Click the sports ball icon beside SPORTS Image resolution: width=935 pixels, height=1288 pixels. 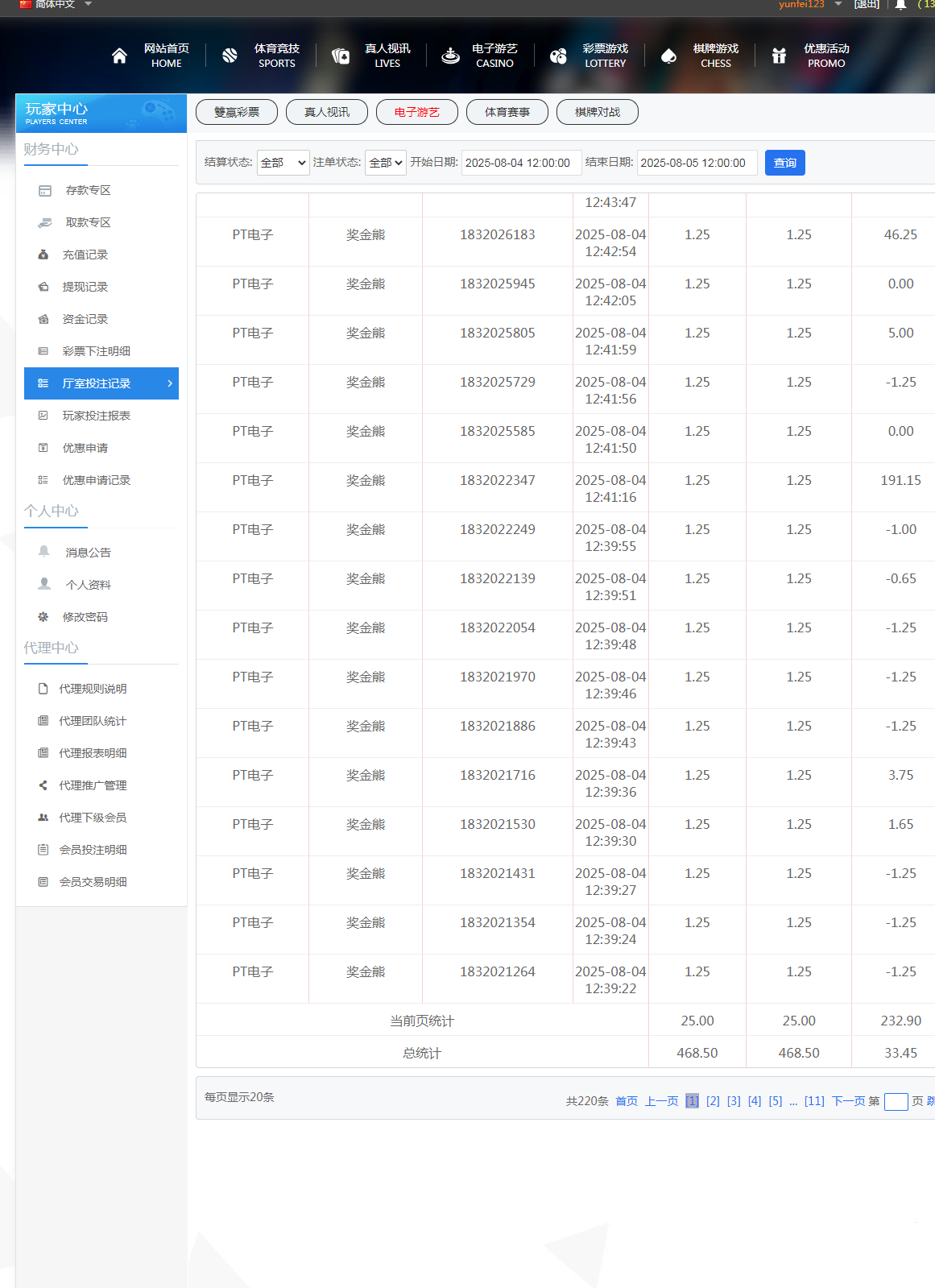[x=230, y=56]
